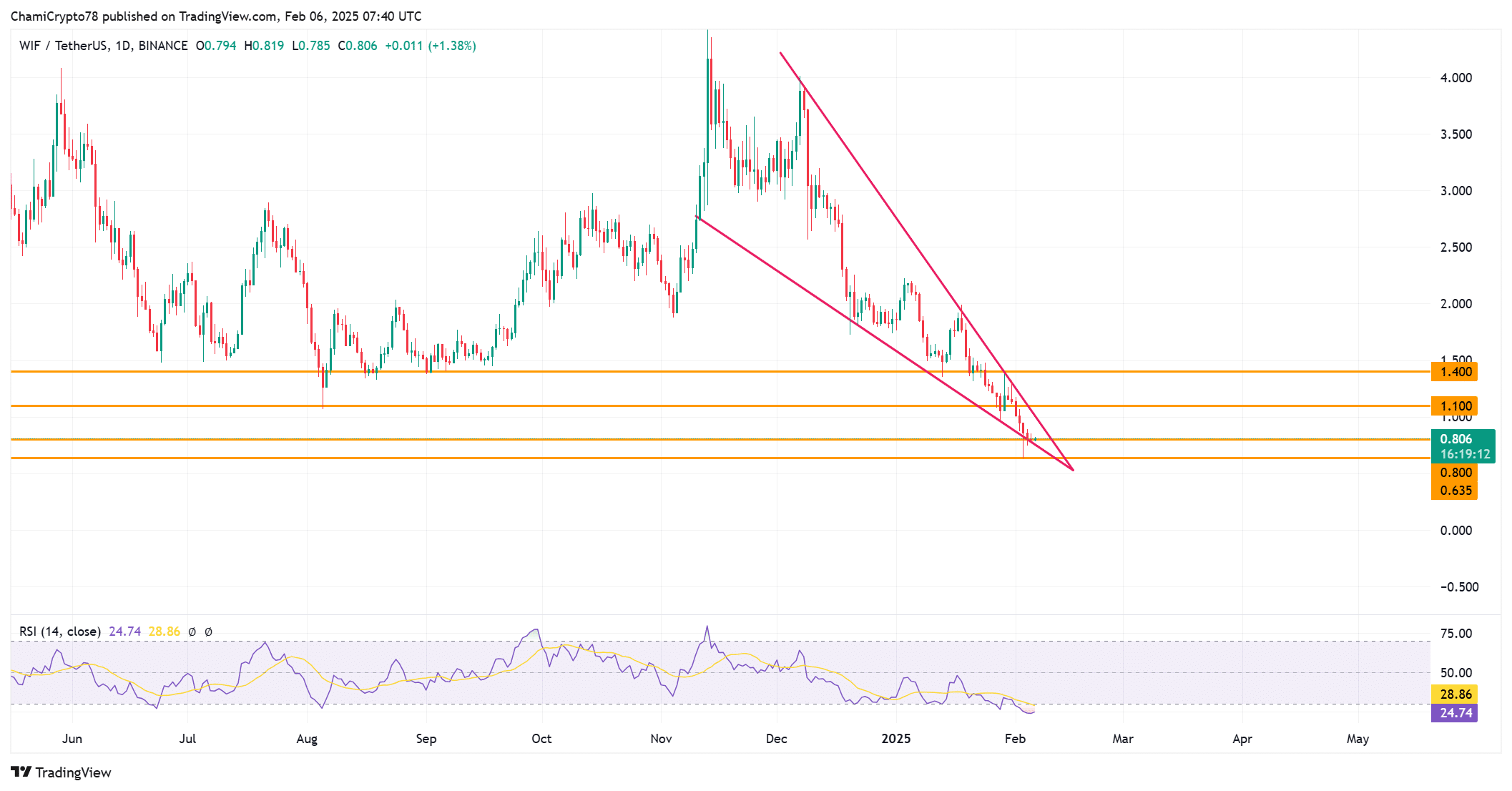Click the Feb label on the time axis
This screenshot has height=791, width=1512.
point(1015,739)
